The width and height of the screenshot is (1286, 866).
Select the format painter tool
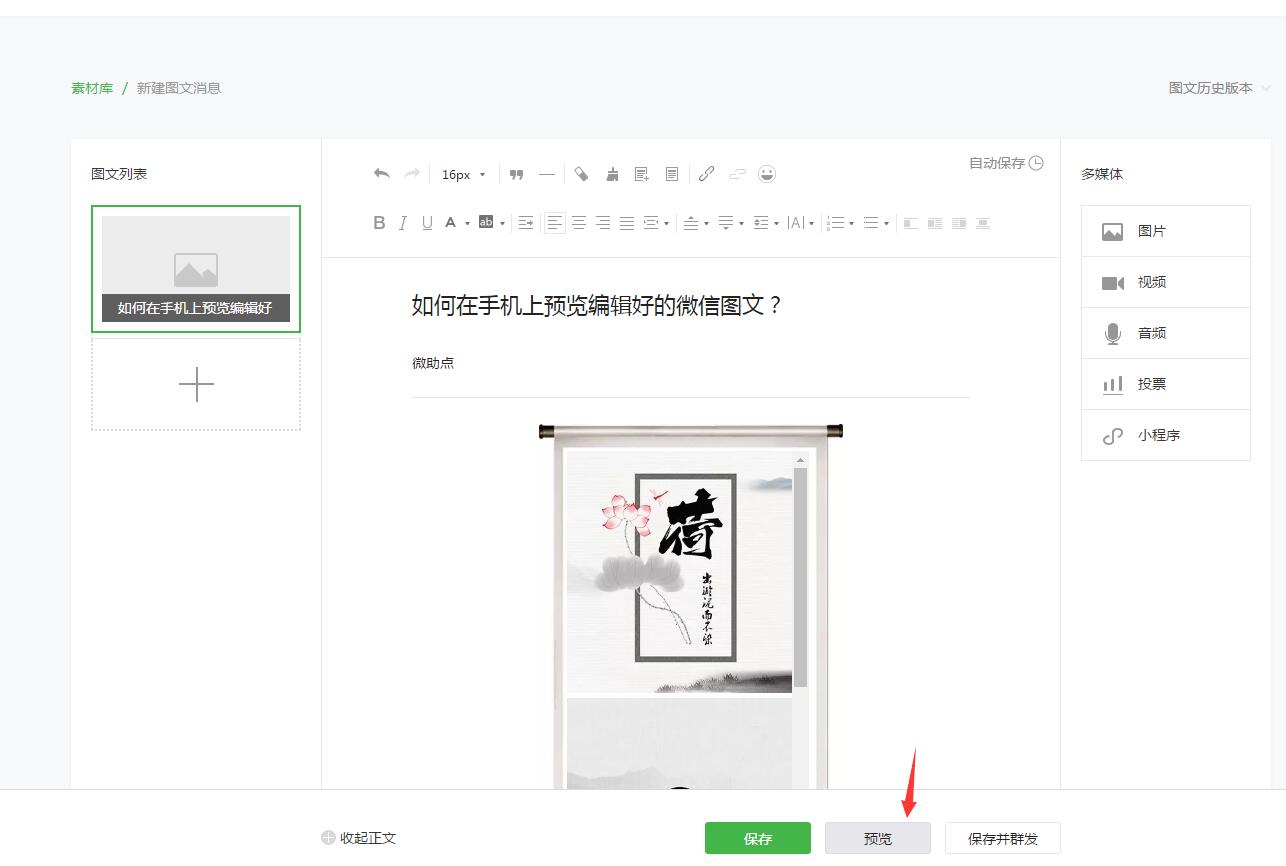coord(581,174)
